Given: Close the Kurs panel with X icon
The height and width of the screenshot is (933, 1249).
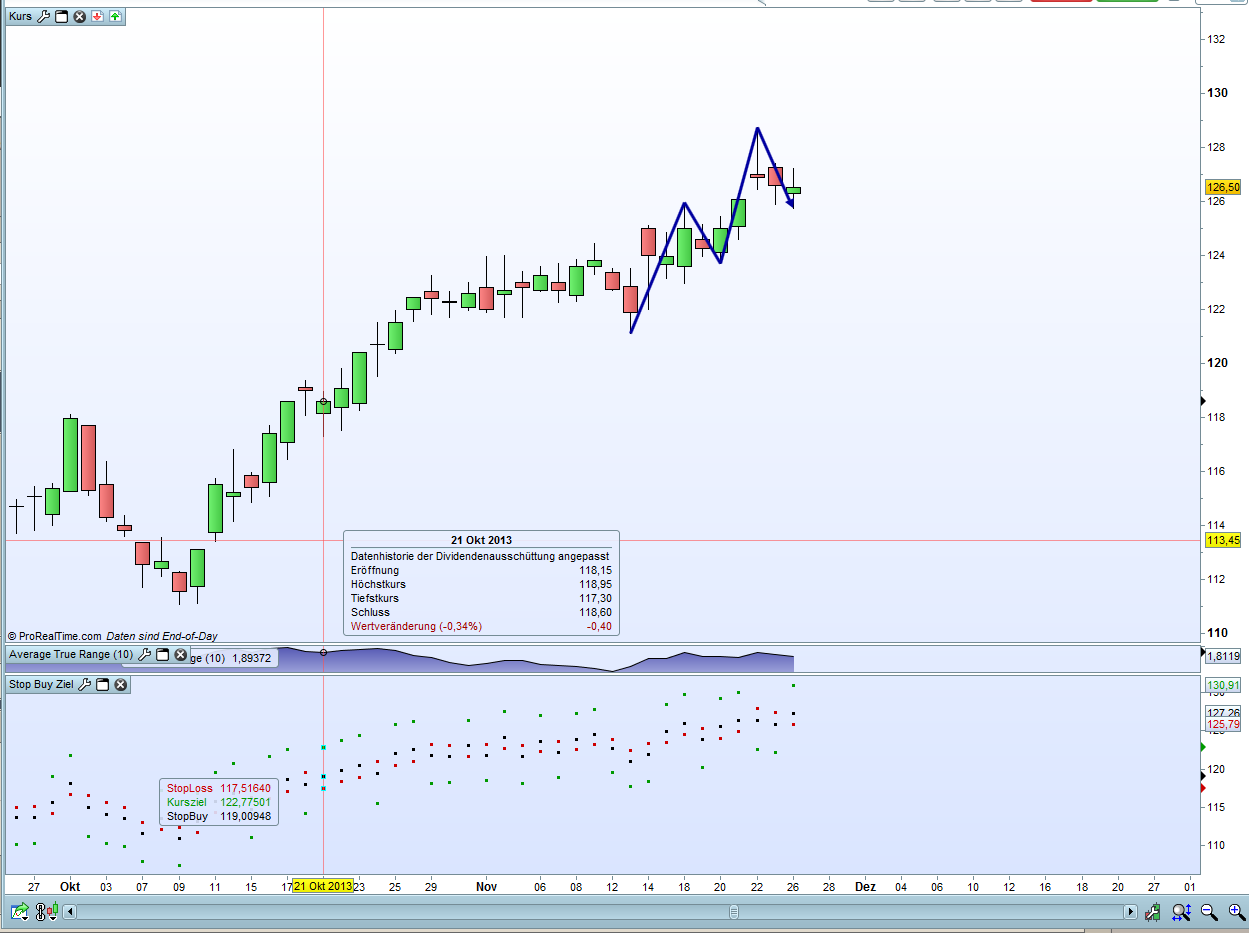Looking at the screenshot, I should [x=79, y=17].
